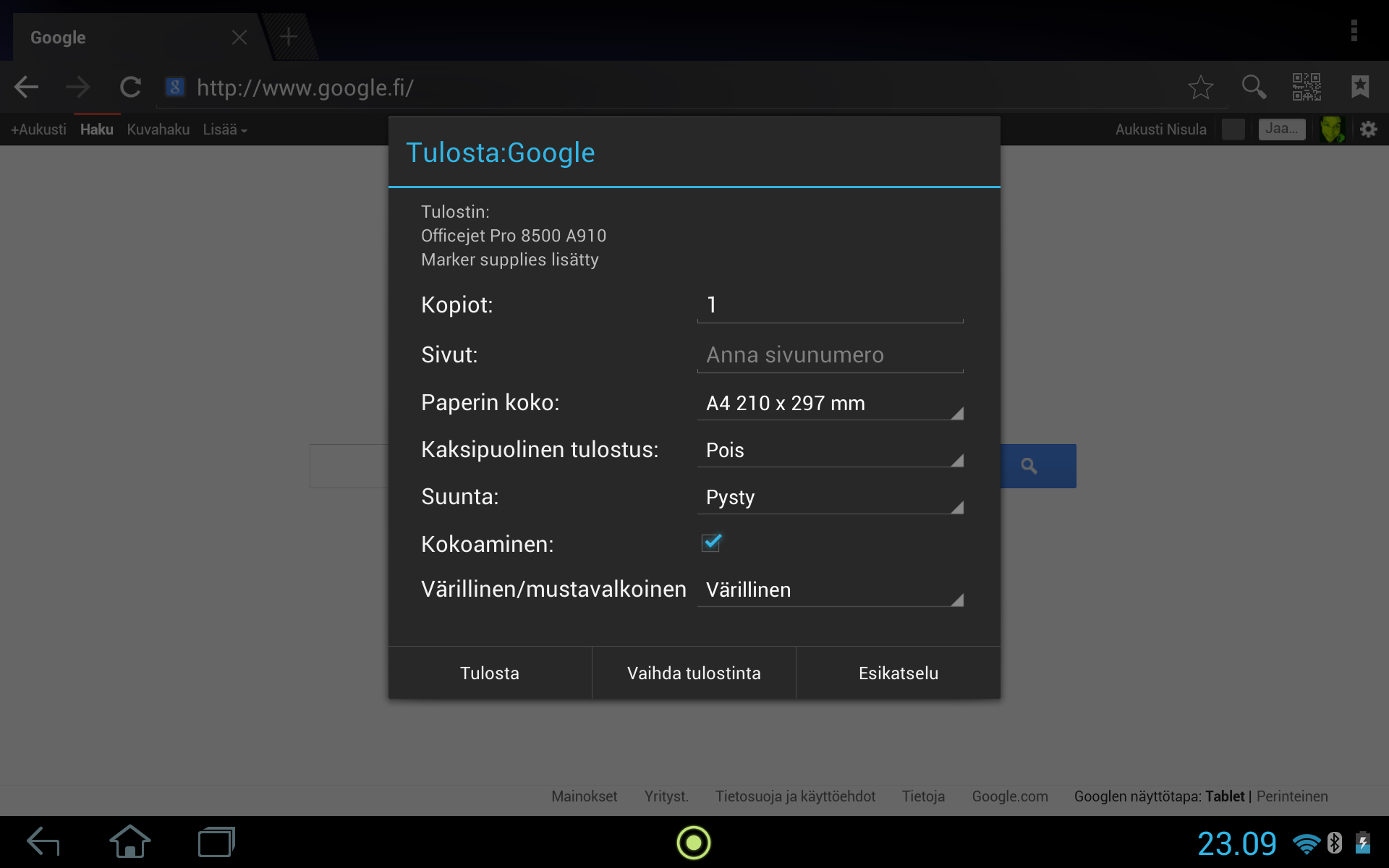The width and height of the screenshot is (1389, 868).
Task: Click the Marker supplies lisätty status text
Action: [510, 260]
